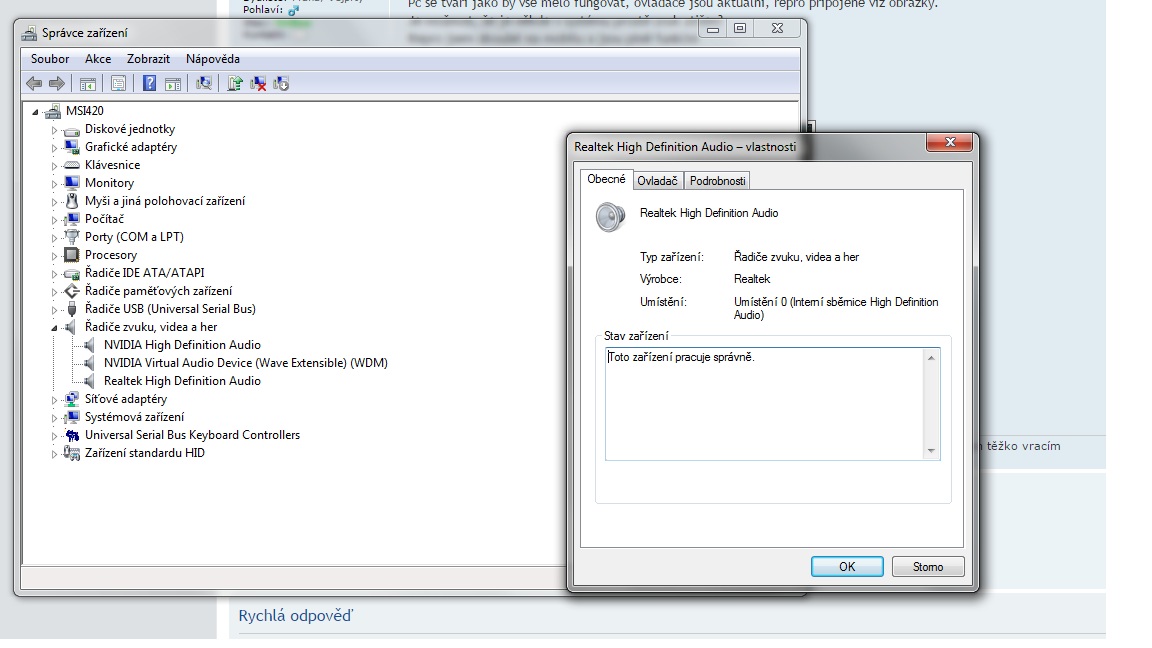Click the Disable device icon with down arrow
1152x648 pixels.
[281, 84]
